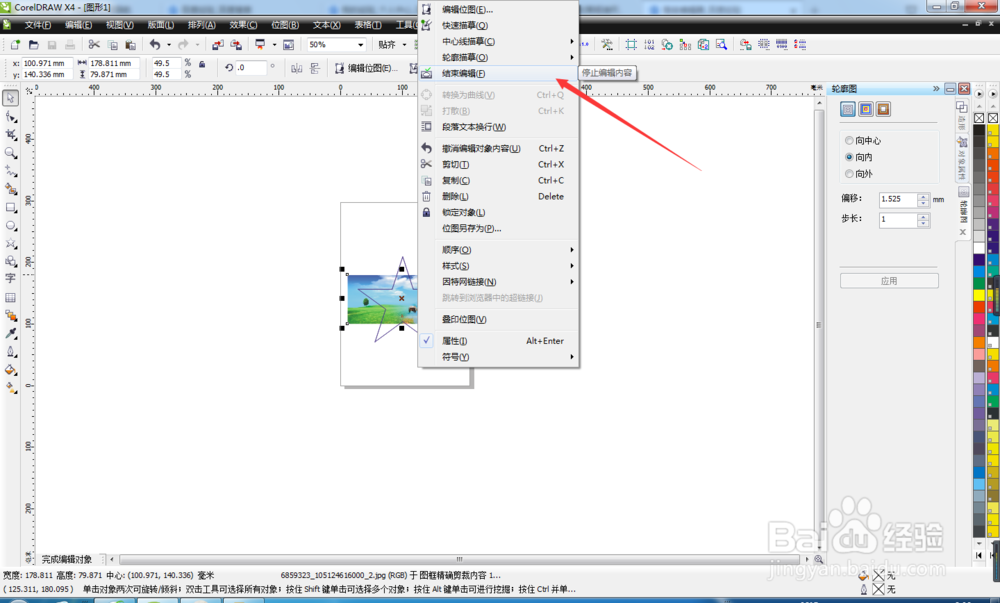This screenshot has width=1000, height=603.
Task: Collapse the 轮廓图 docker with » chevron
Action: click(936, 89)
